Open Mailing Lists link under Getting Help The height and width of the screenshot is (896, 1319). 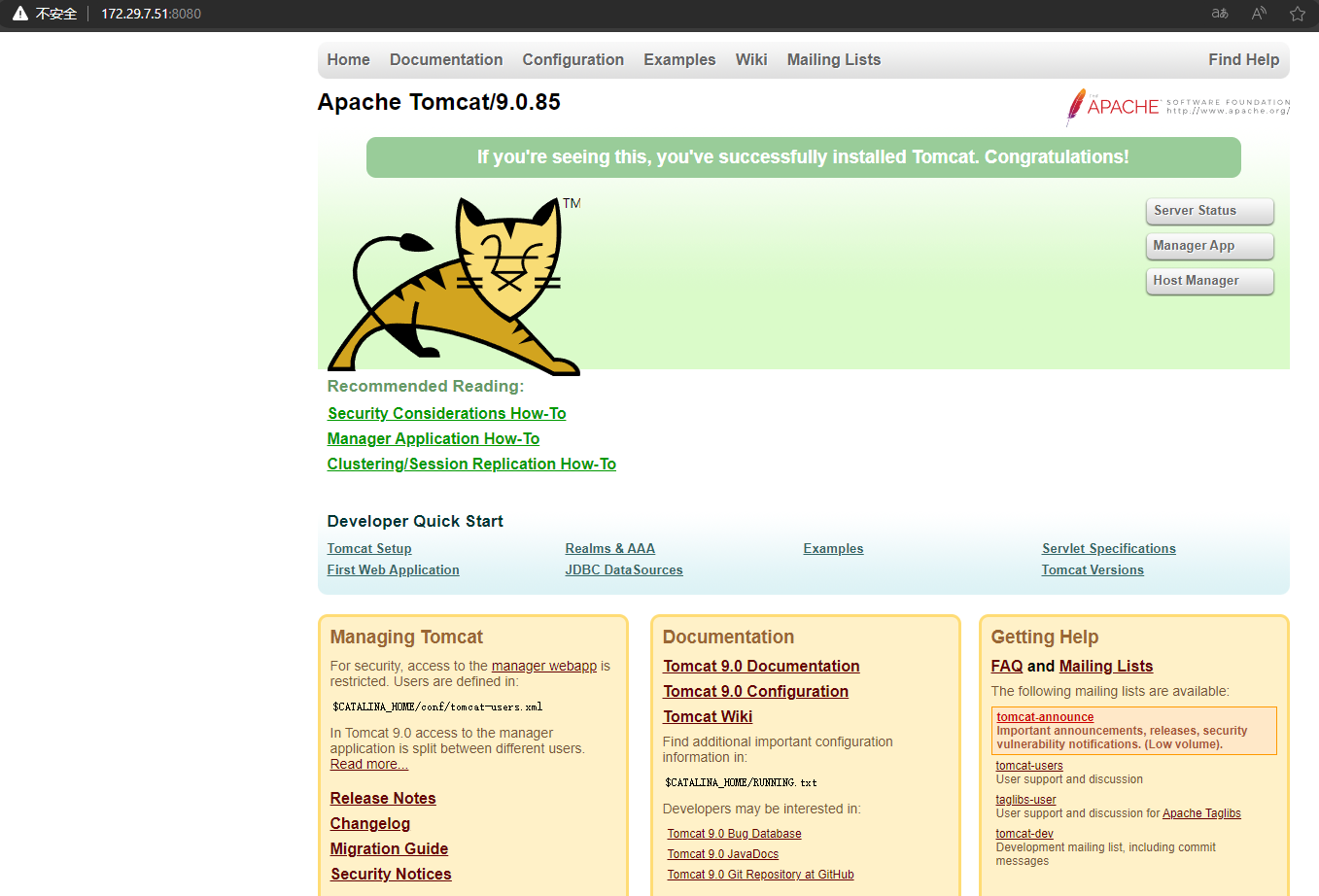pyautogui.click(x=1106, y=667)
